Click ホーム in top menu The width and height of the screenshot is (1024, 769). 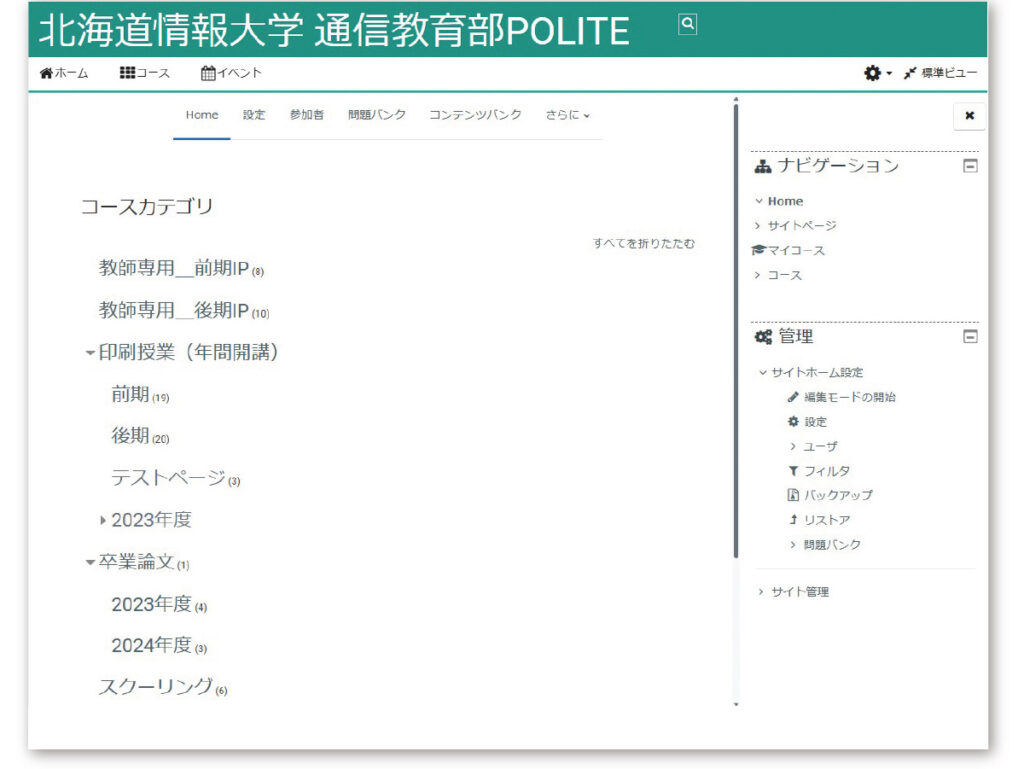[71, 73]
